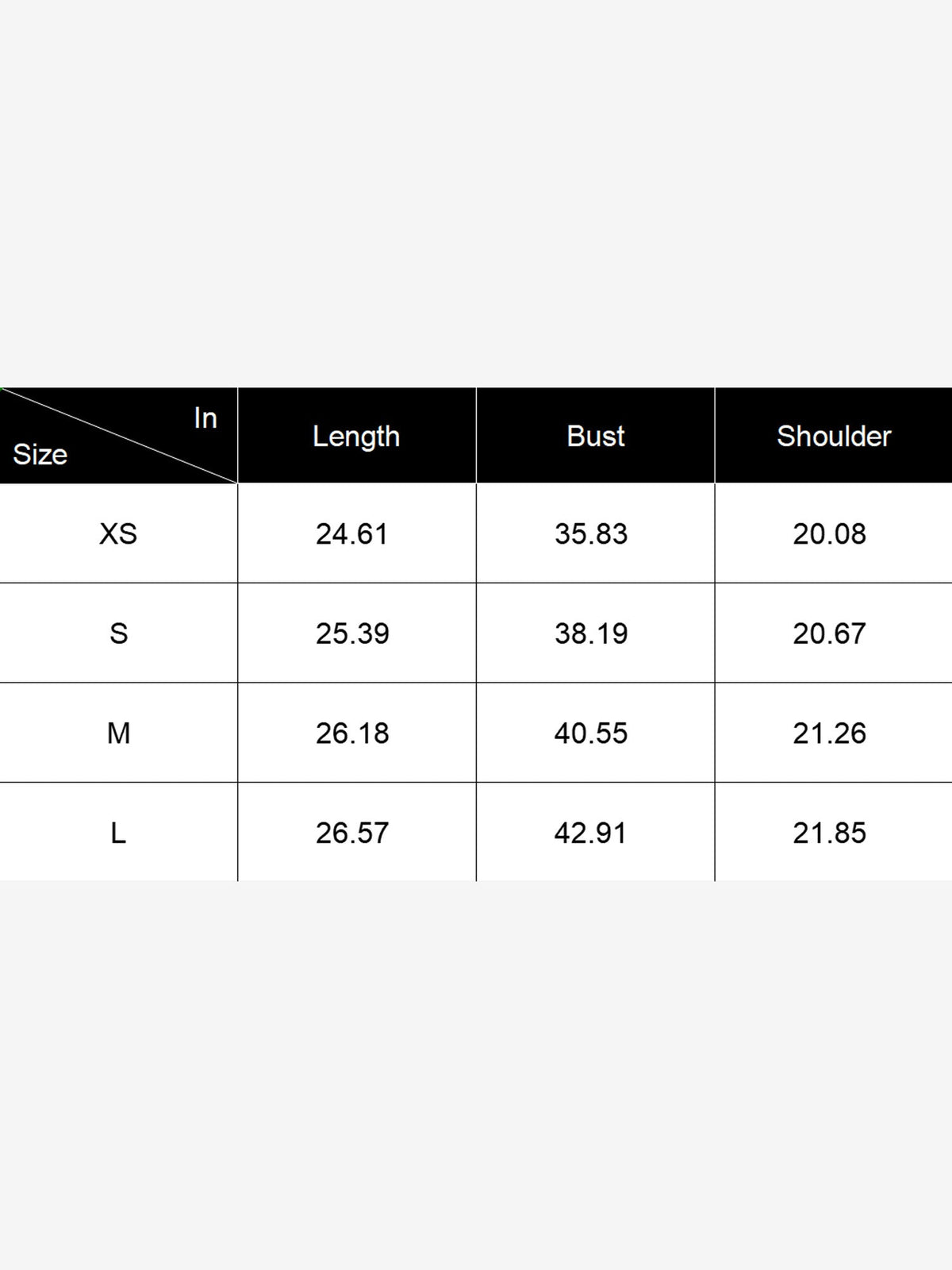Click the M shoulder value 21.26
The width and height of the screenshot is (952, 1270).
(829, 733)
